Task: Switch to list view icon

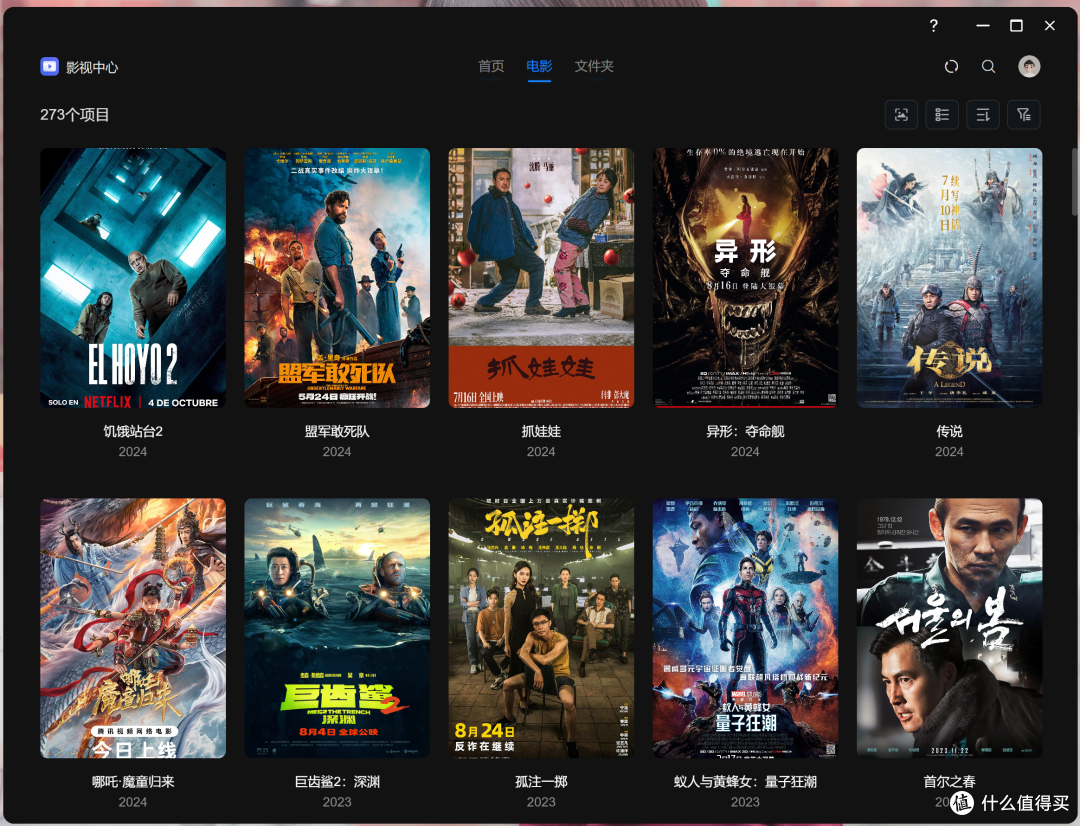Action: coord(942,114)
